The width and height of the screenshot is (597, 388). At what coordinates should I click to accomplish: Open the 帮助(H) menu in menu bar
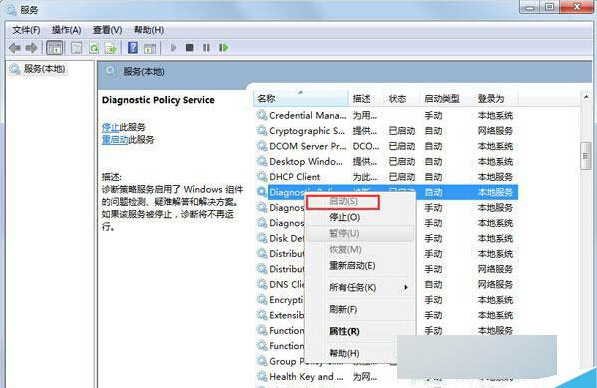(149, 30)
